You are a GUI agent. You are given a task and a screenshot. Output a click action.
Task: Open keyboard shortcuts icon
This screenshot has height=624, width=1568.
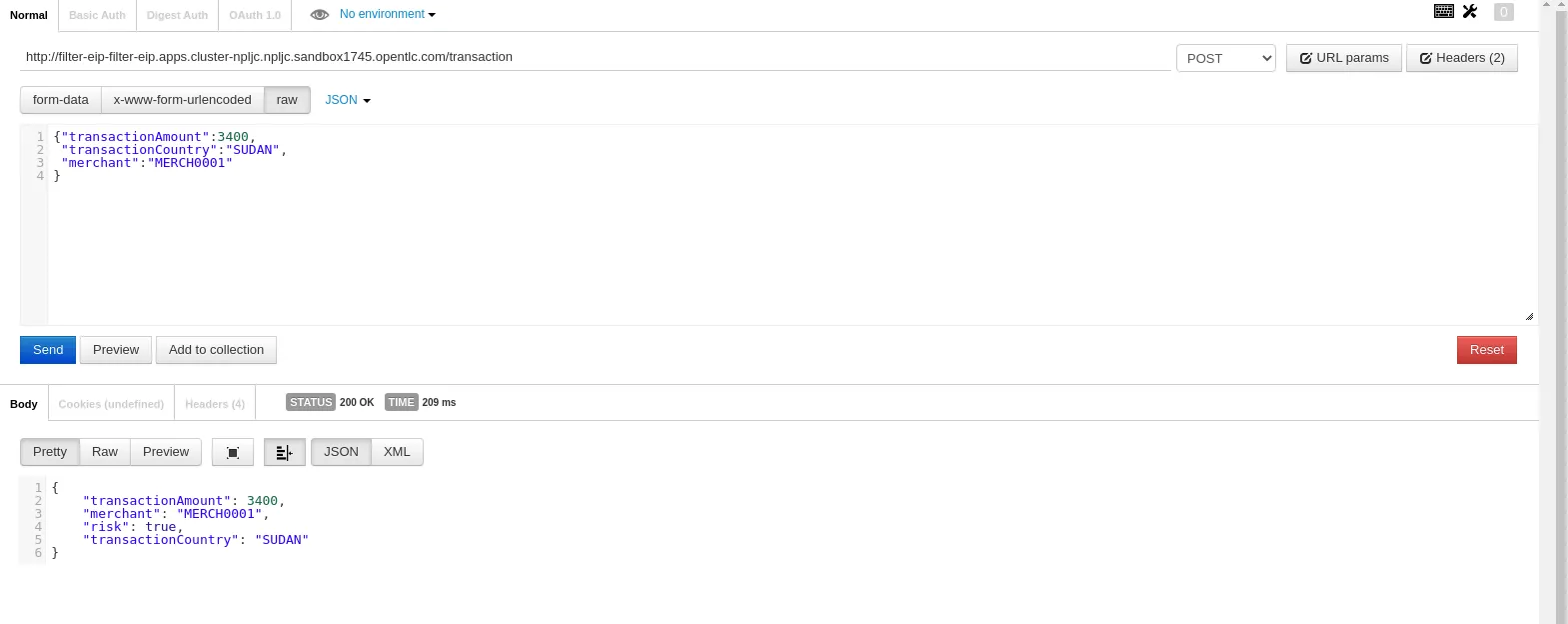point(1444,12)
